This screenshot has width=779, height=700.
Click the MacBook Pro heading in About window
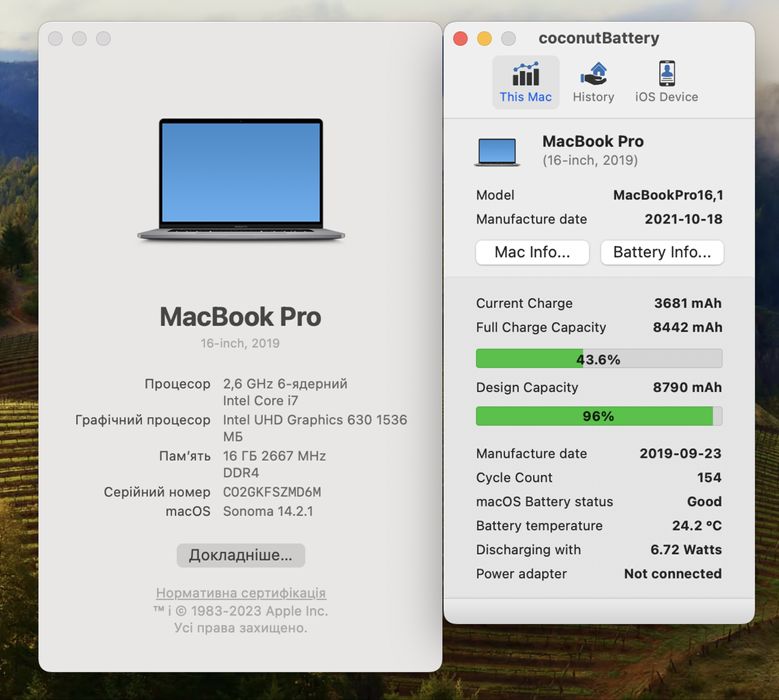click(240, 316)
